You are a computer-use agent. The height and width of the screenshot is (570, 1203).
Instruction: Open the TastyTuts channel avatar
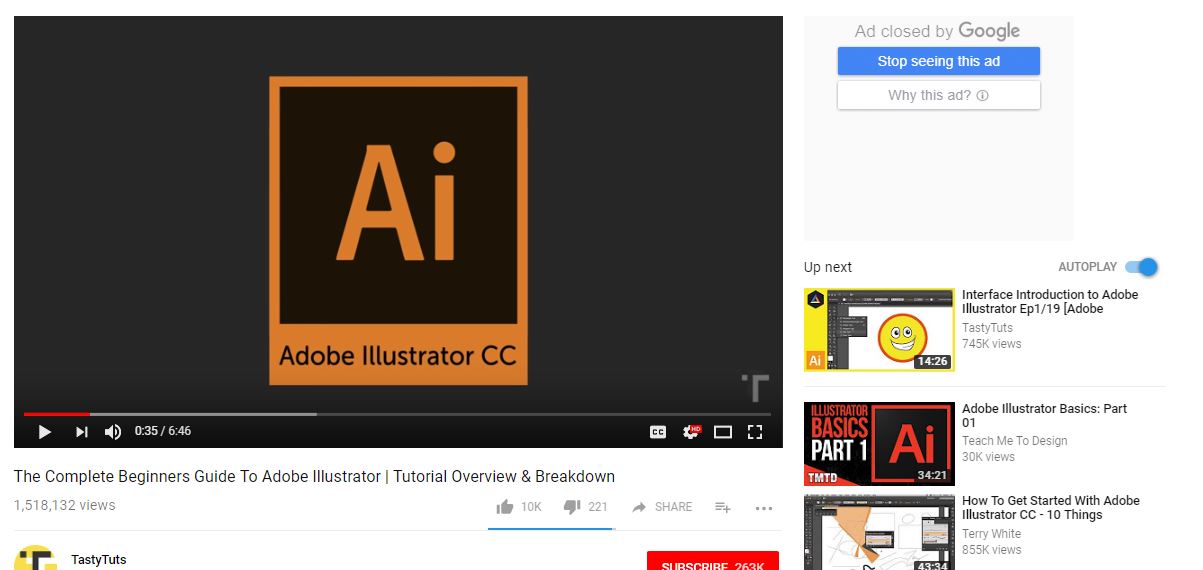tap(36, 558)
